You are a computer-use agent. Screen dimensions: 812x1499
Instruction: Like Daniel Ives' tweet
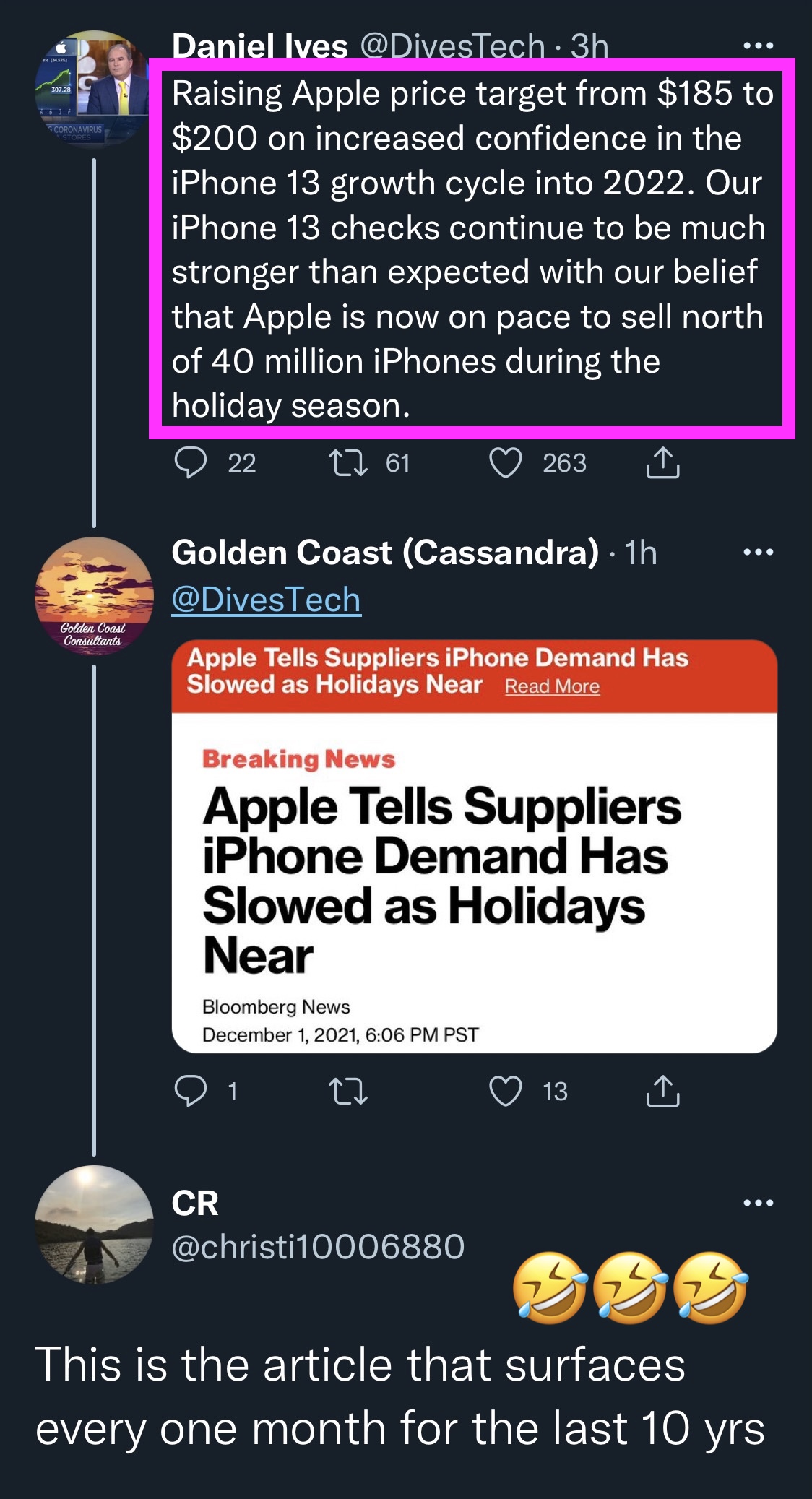[506, 462]
